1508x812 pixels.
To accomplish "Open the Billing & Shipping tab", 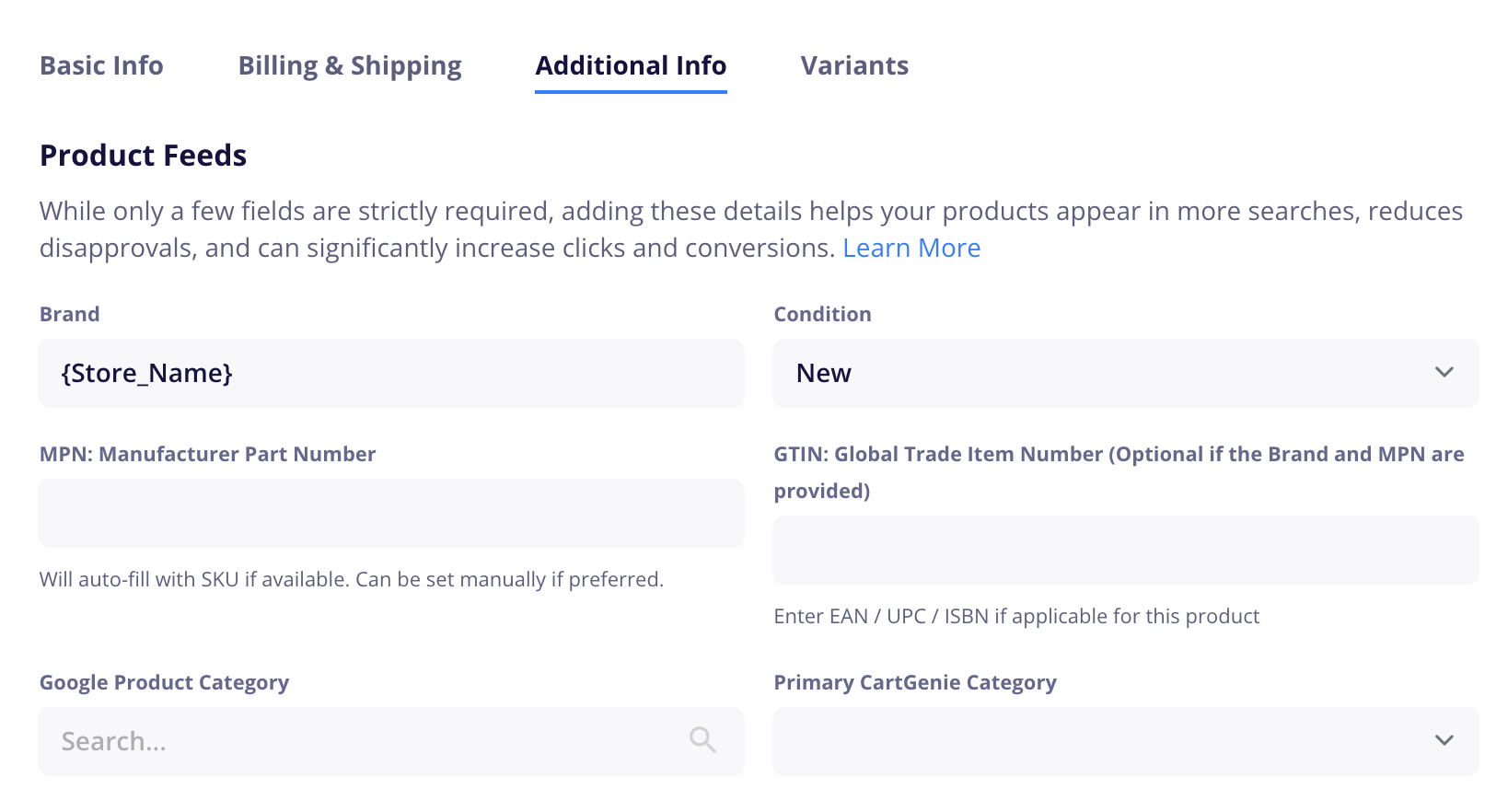I will click(x=350, y=66).
